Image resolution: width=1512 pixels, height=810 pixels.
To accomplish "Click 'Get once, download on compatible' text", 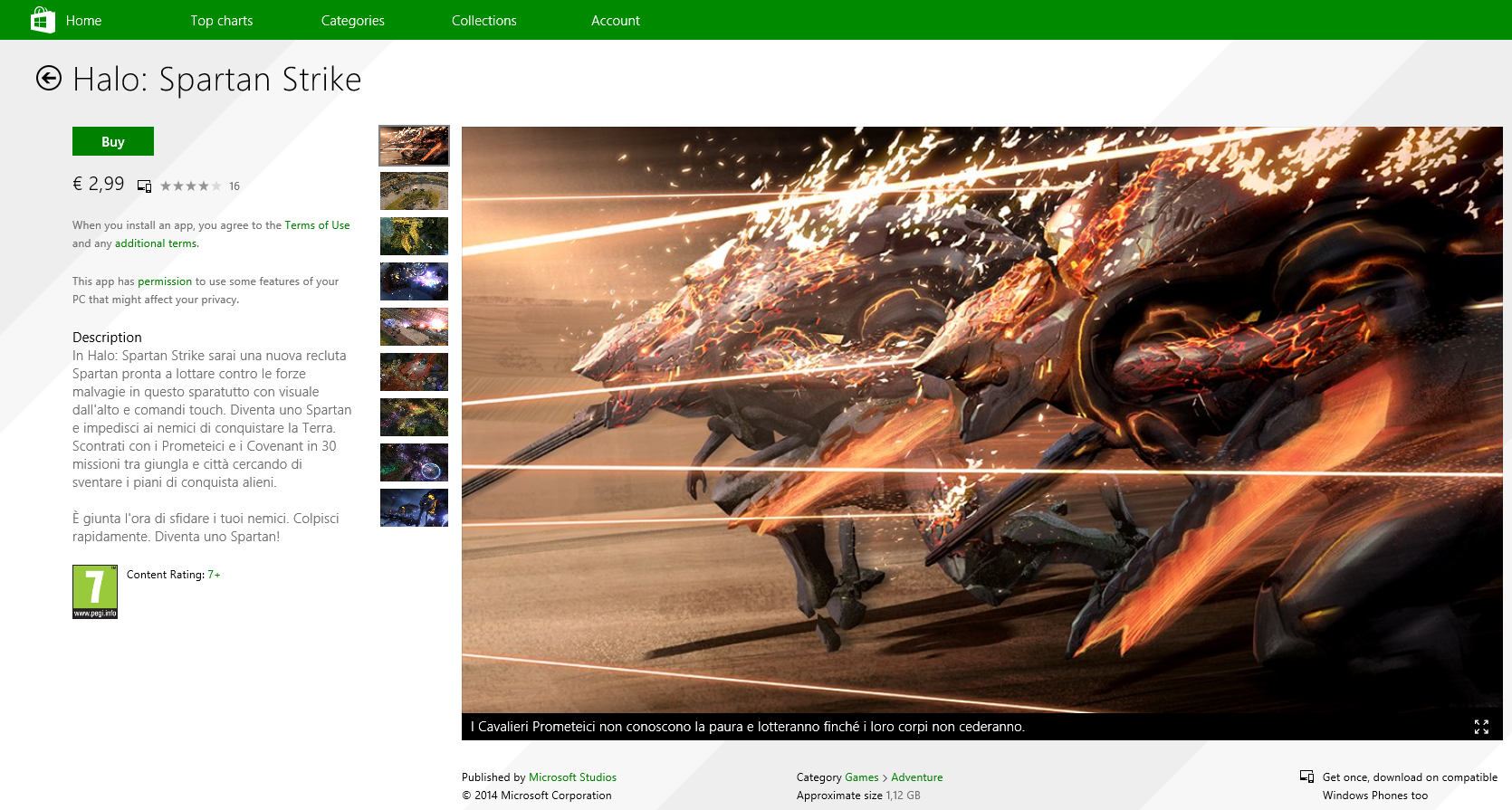I will click(x=1410, y=777).
